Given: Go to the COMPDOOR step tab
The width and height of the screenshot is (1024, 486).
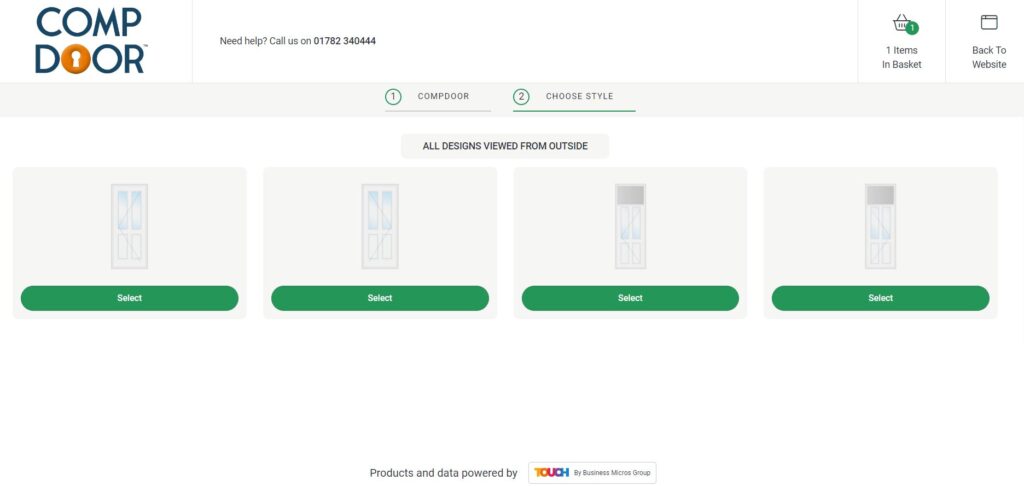Looking at the screenshot, I should coord(438,97).
